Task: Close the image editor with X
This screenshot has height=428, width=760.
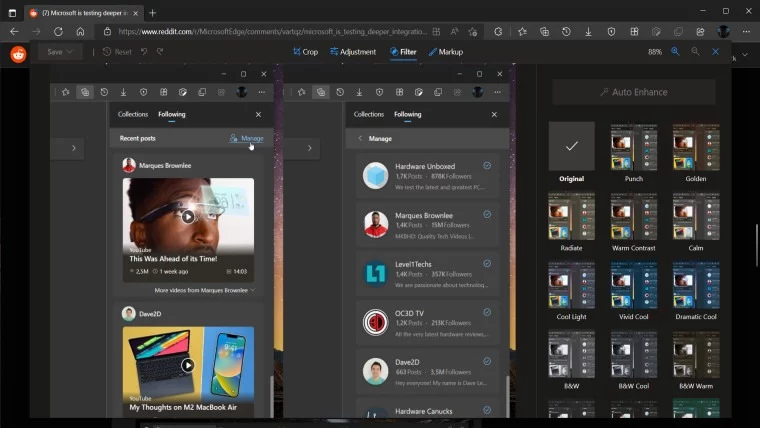Action: click(715, 51)
